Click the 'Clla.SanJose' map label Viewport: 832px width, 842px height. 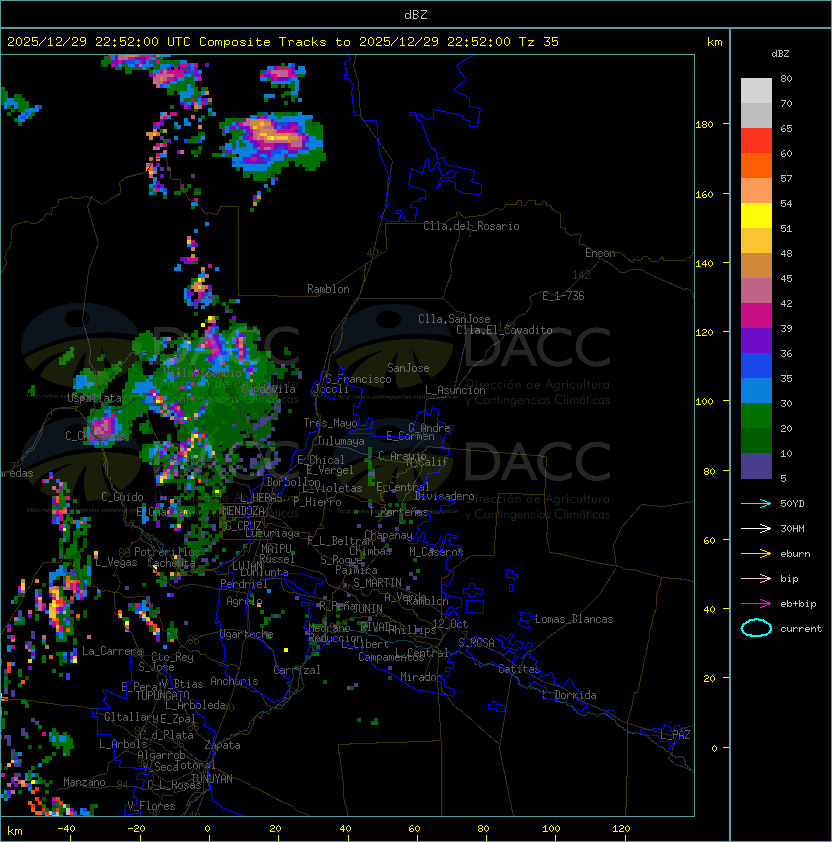point(454,319)
